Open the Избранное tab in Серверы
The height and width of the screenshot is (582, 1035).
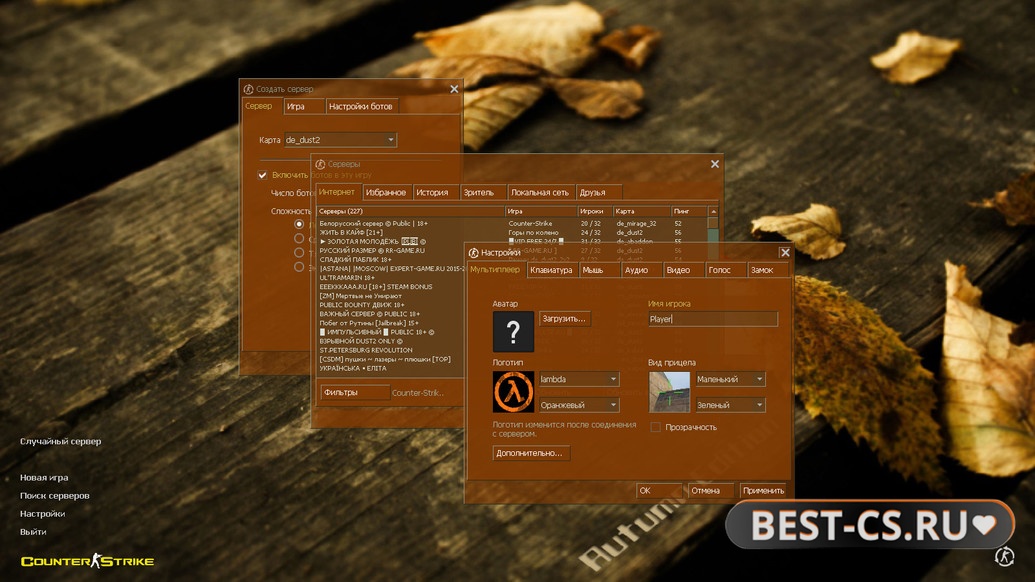[385, 193]
